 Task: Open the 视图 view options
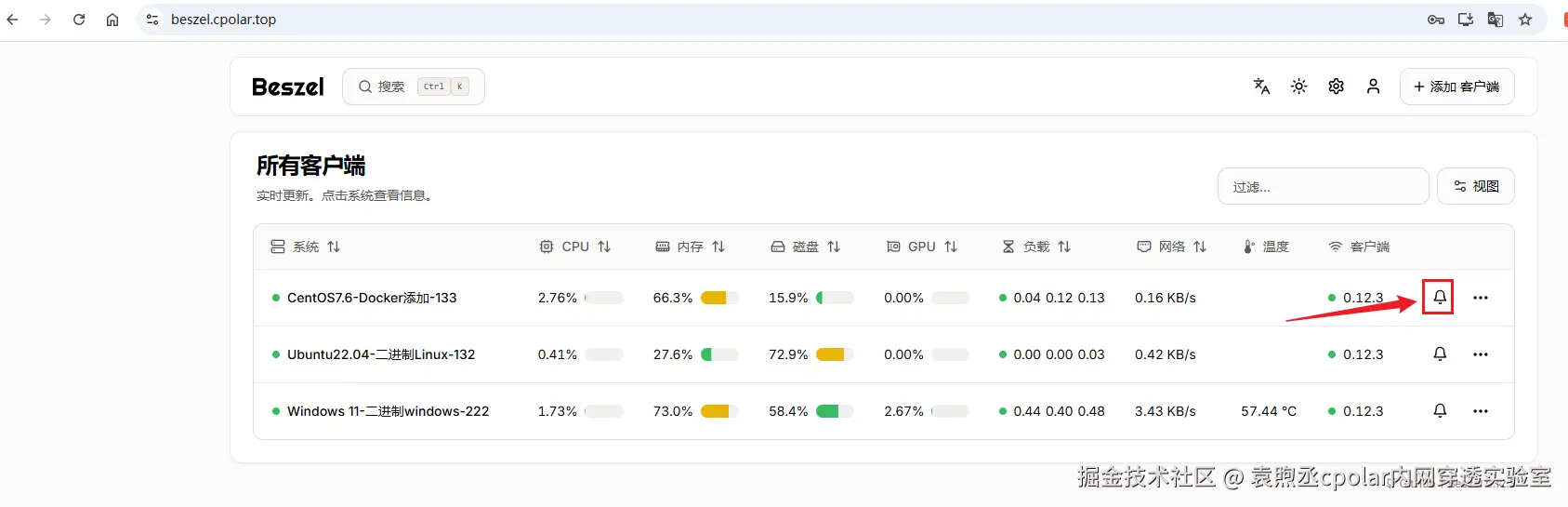[1475, 186]
